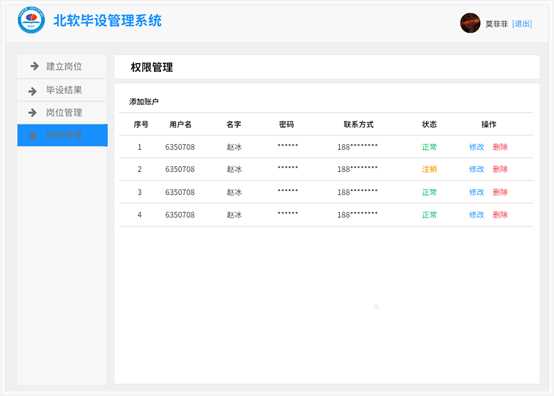
Task: Click masked password in row 2
Action: pyautogui.click(x=288, y=167)
